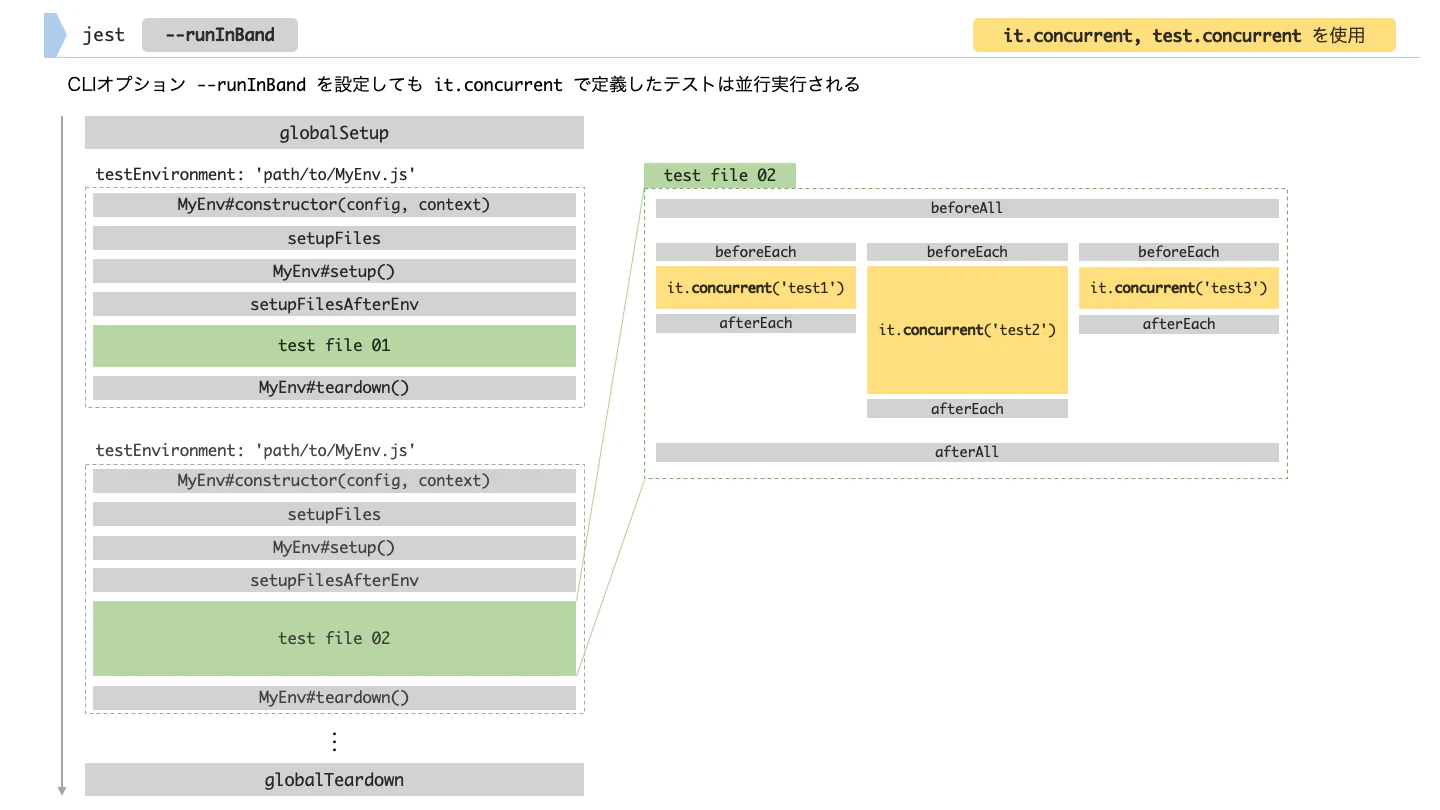Select the globalTeardown bar
Screen dimensions: 1440x810
pos(334,780)
